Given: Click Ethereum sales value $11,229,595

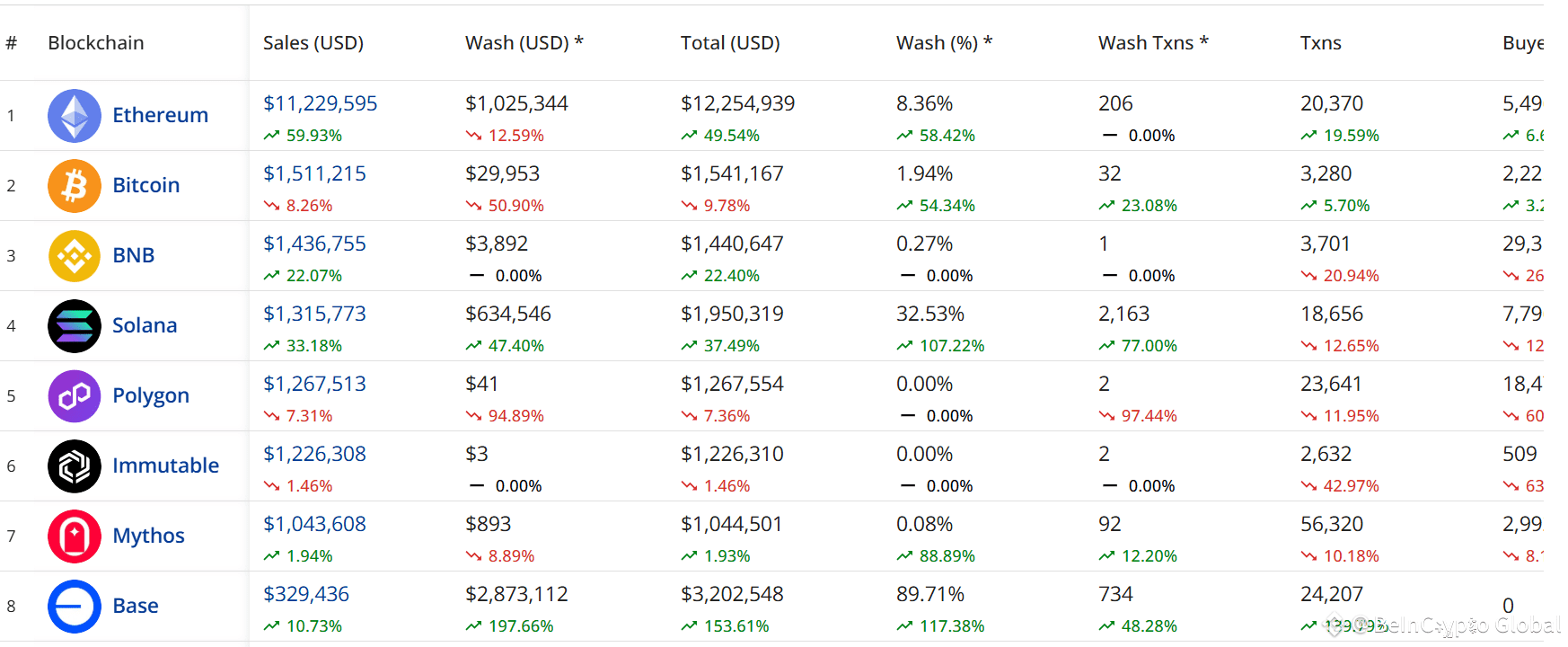Looking at the screenshot, I should tap(321, 103).
